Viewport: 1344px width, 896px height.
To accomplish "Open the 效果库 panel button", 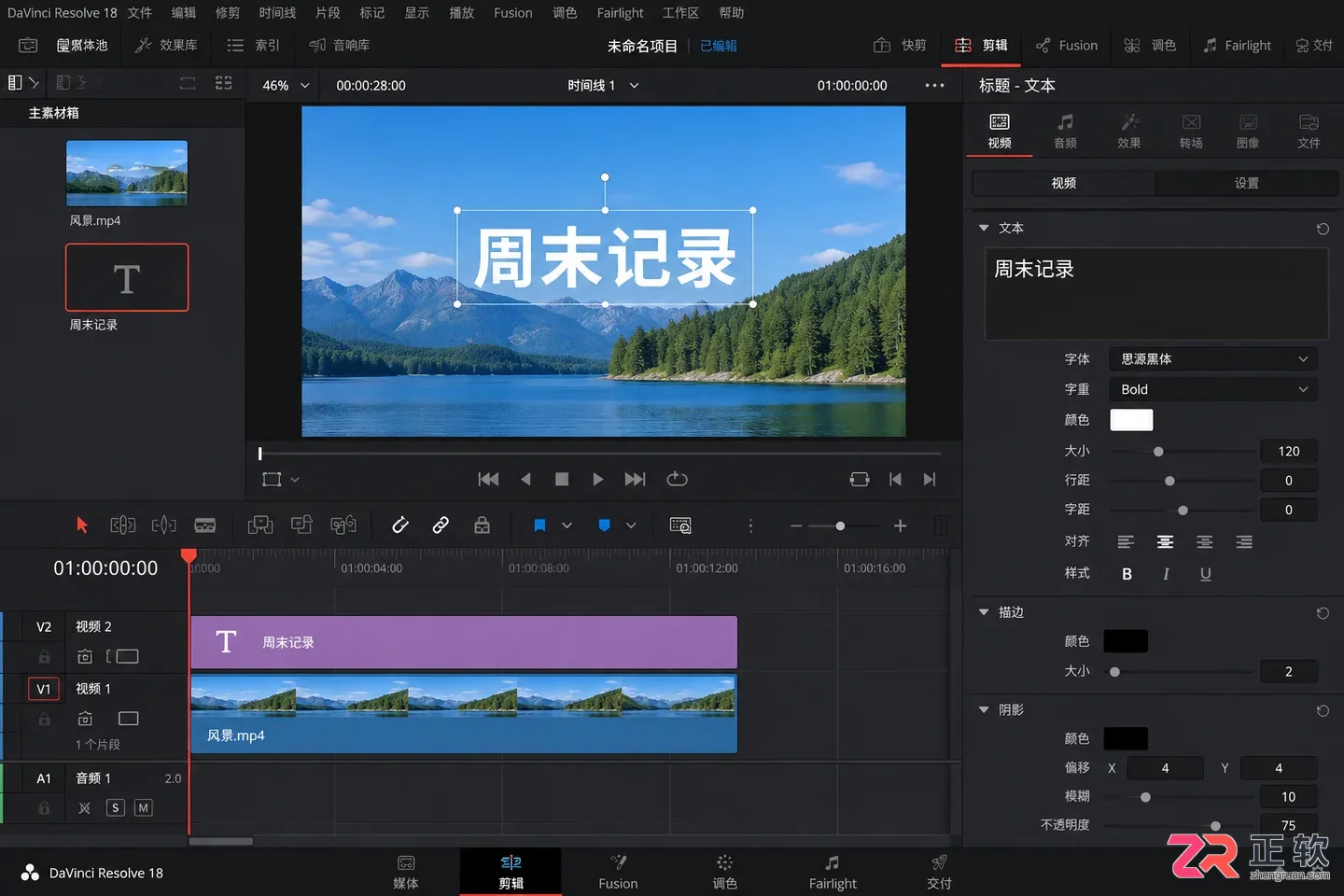I will [x=167, y=45].
